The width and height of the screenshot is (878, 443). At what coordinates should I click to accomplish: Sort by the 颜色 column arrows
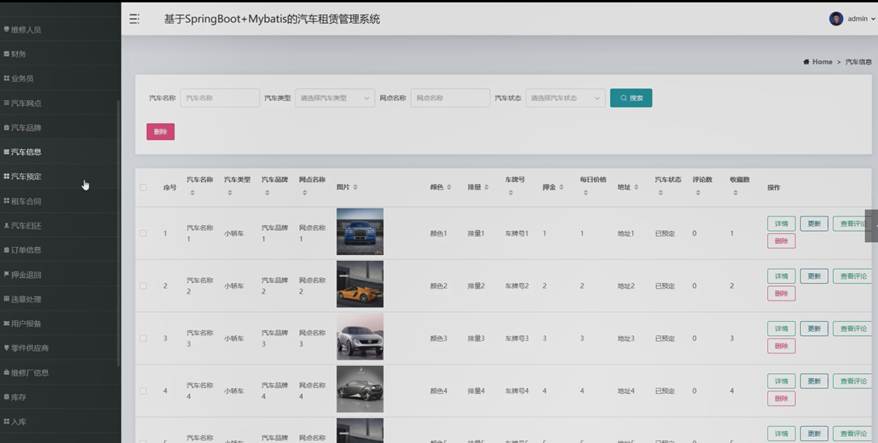[449, 187]
